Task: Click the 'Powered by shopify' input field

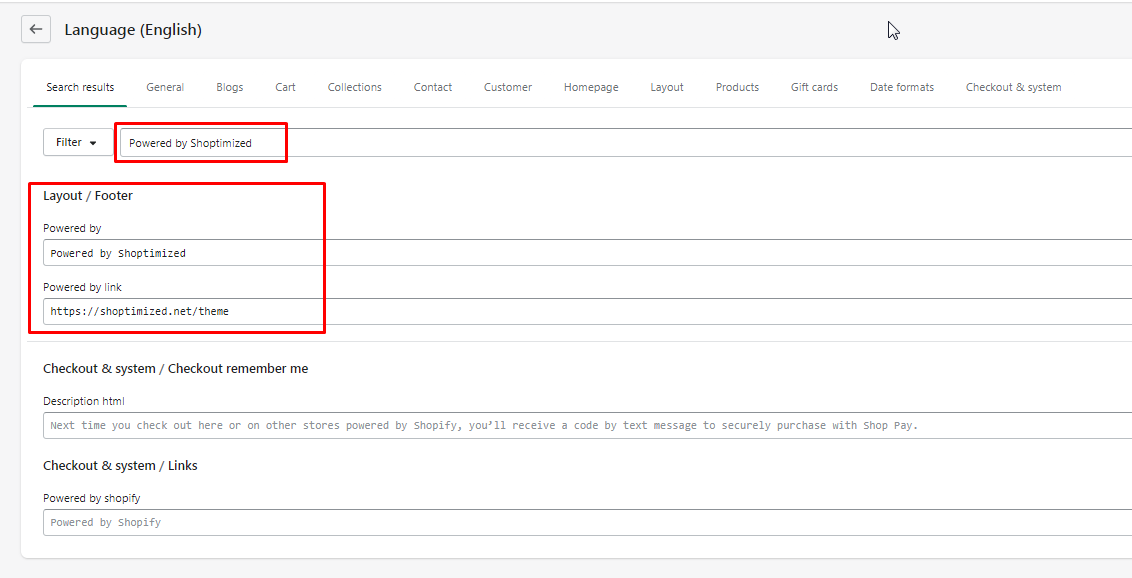Action: point(587,522)
